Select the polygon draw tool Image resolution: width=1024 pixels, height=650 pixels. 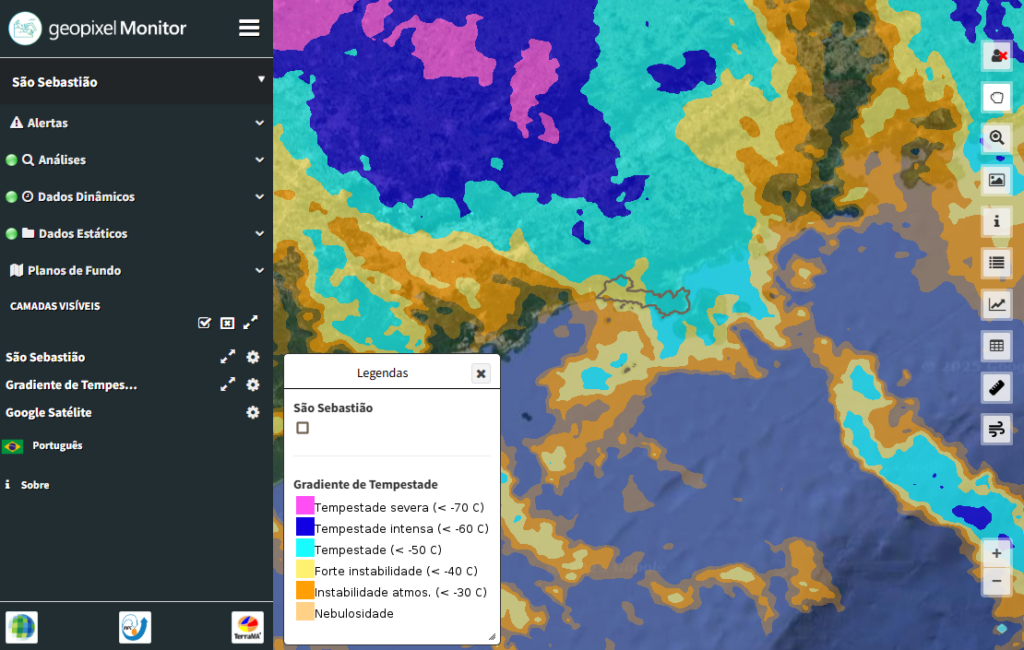point(996,97)
